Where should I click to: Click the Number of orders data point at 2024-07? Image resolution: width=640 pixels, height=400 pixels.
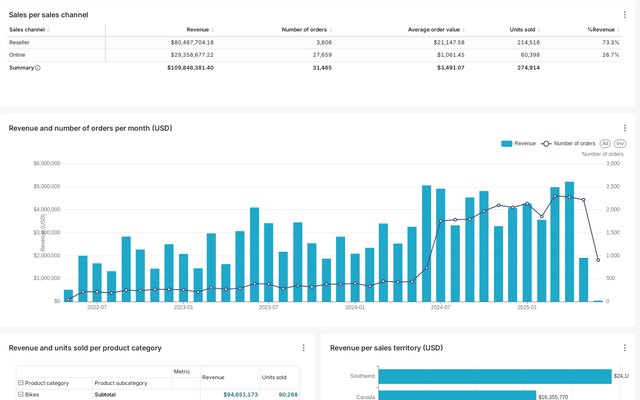(x=441, y=221)
